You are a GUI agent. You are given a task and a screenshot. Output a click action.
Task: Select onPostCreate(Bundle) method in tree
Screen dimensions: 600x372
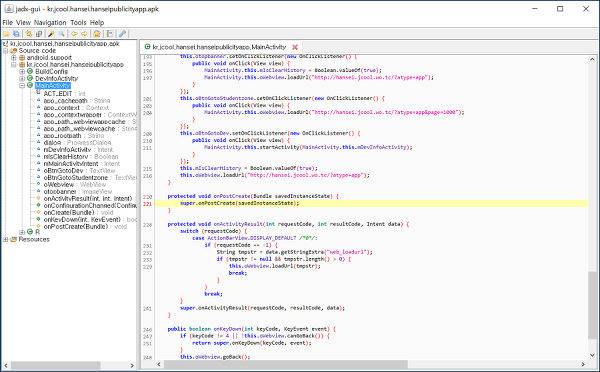85,227
